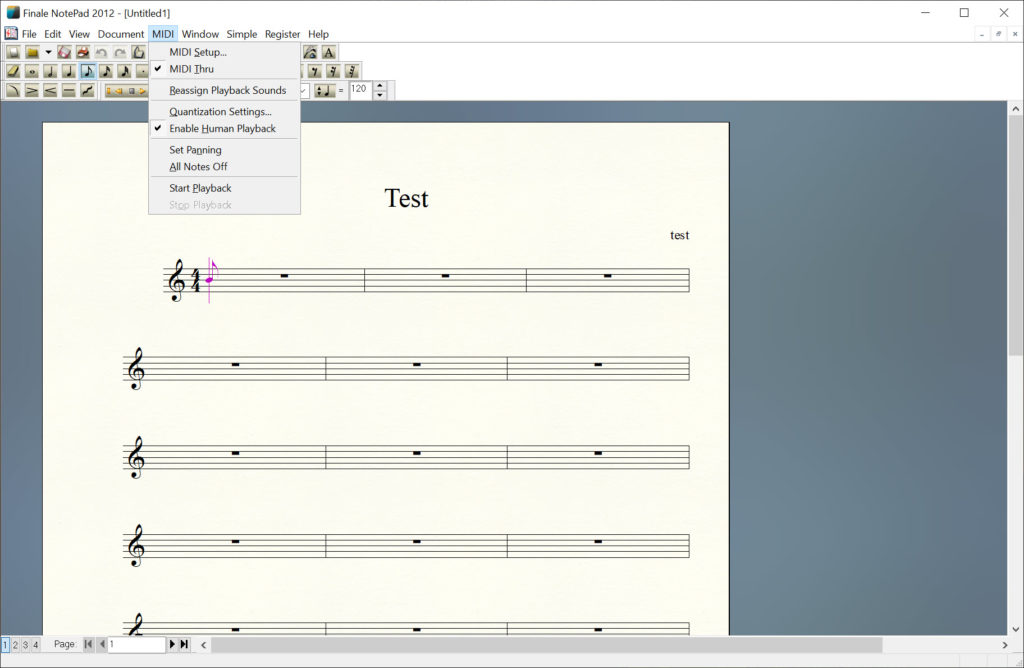Select the Hand Grabber tool
This screenshot has height=668, width=1024.
(138, 52)
